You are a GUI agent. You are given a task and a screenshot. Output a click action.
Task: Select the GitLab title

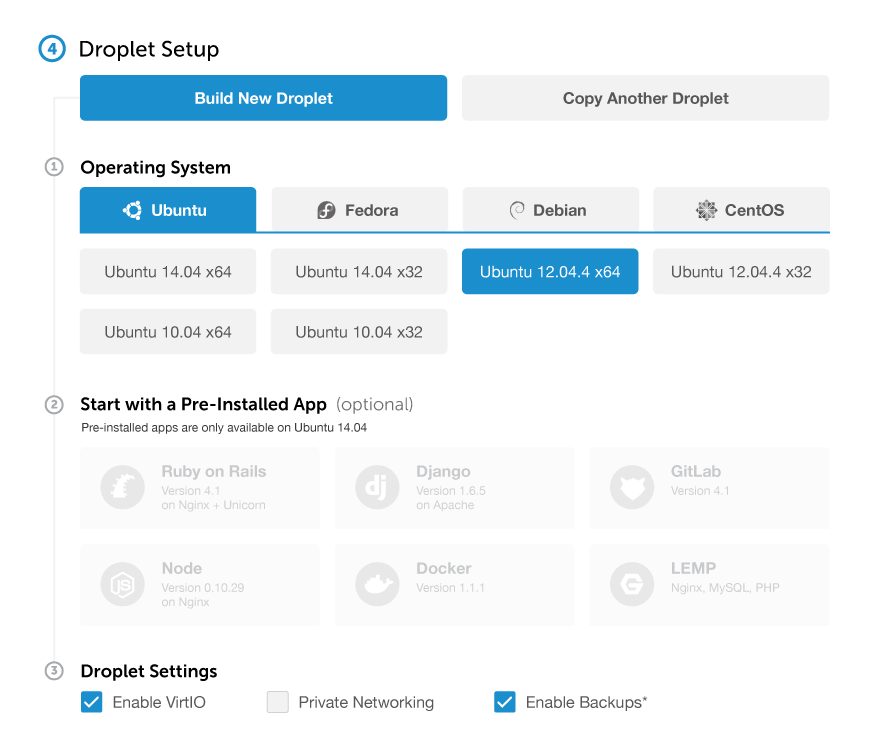click(x=696, y=472)
